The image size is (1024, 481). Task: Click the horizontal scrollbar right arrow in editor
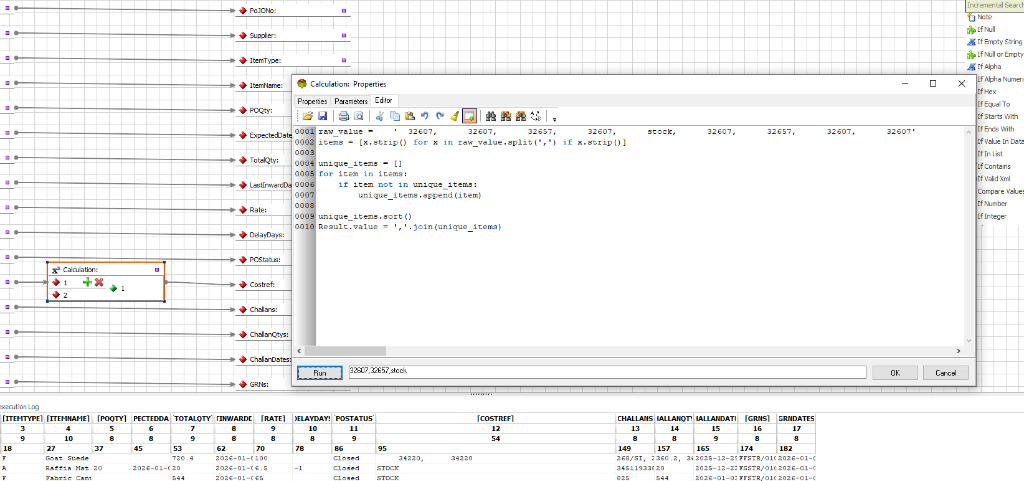[958, 350]
